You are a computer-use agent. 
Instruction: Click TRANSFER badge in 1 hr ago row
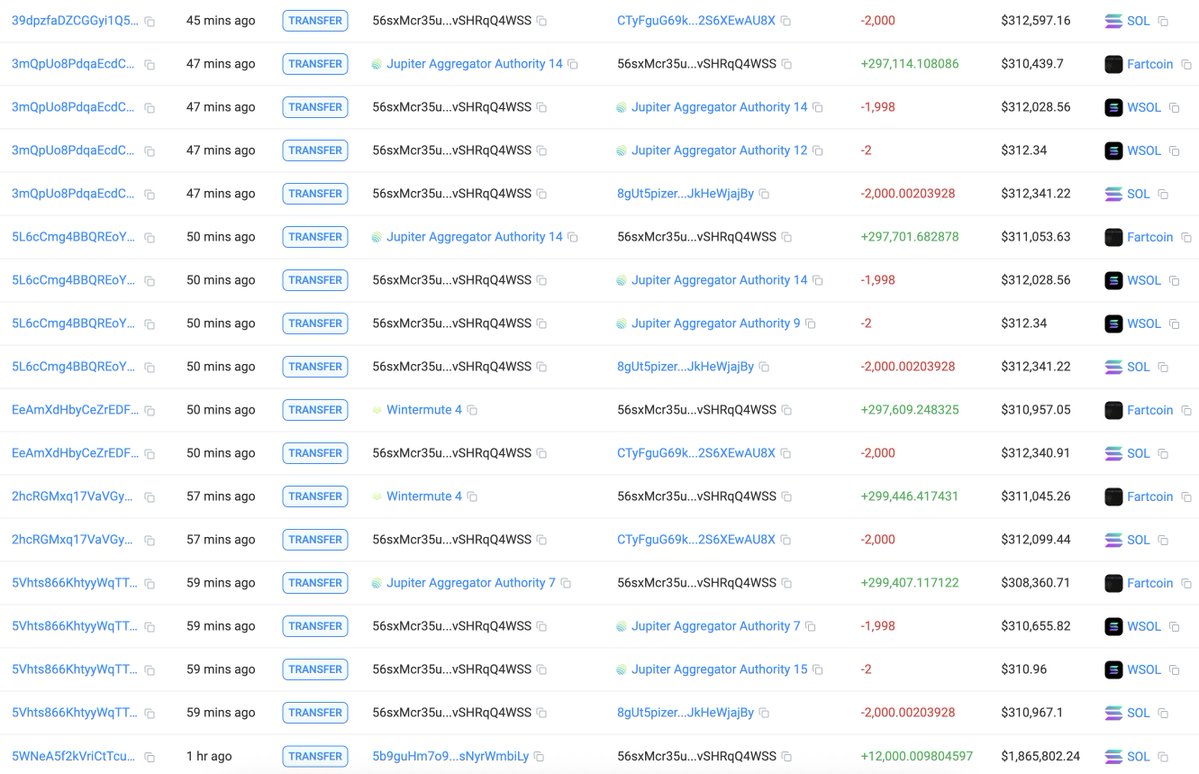click(x=315, y=756)
